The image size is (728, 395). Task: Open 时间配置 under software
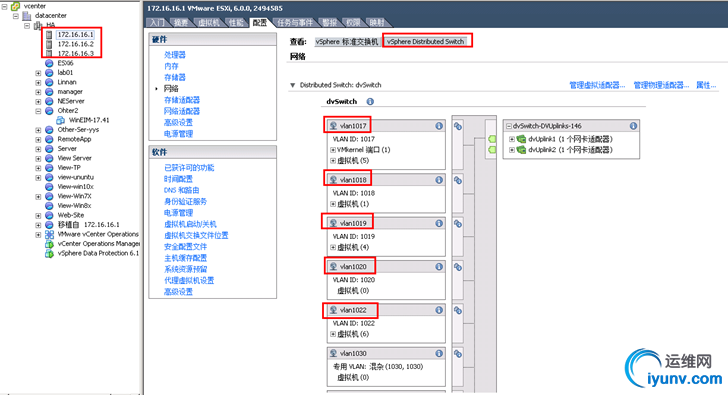178,179
